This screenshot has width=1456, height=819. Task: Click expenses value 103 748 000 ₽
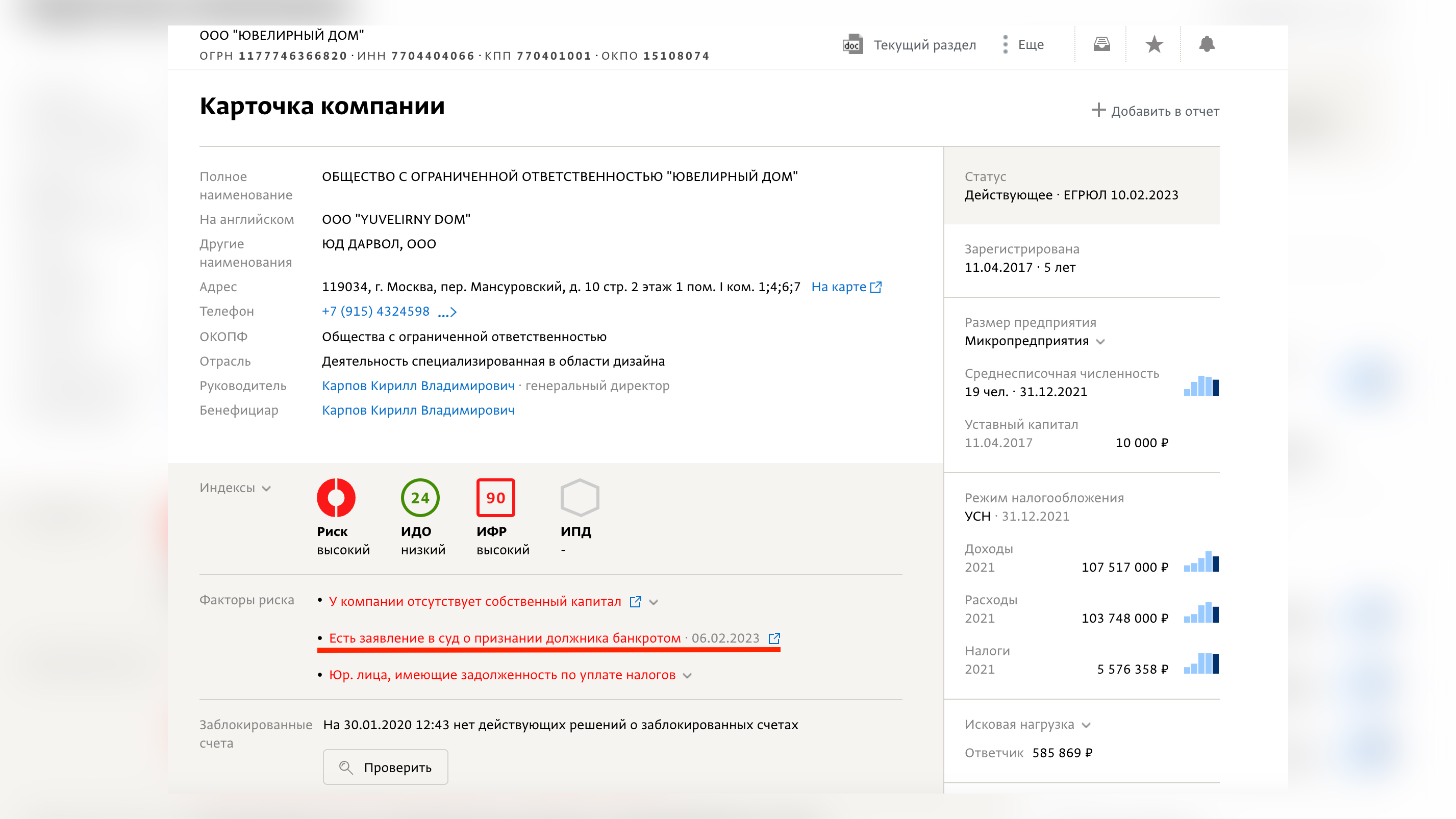pyautogui.click(x=1124, y=619)
